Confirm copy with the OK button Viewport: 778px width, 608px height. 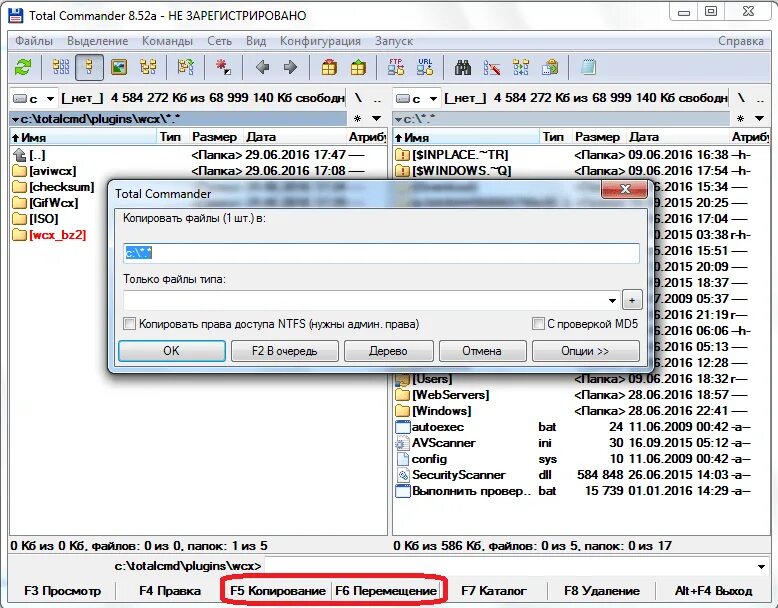[172, 351]
